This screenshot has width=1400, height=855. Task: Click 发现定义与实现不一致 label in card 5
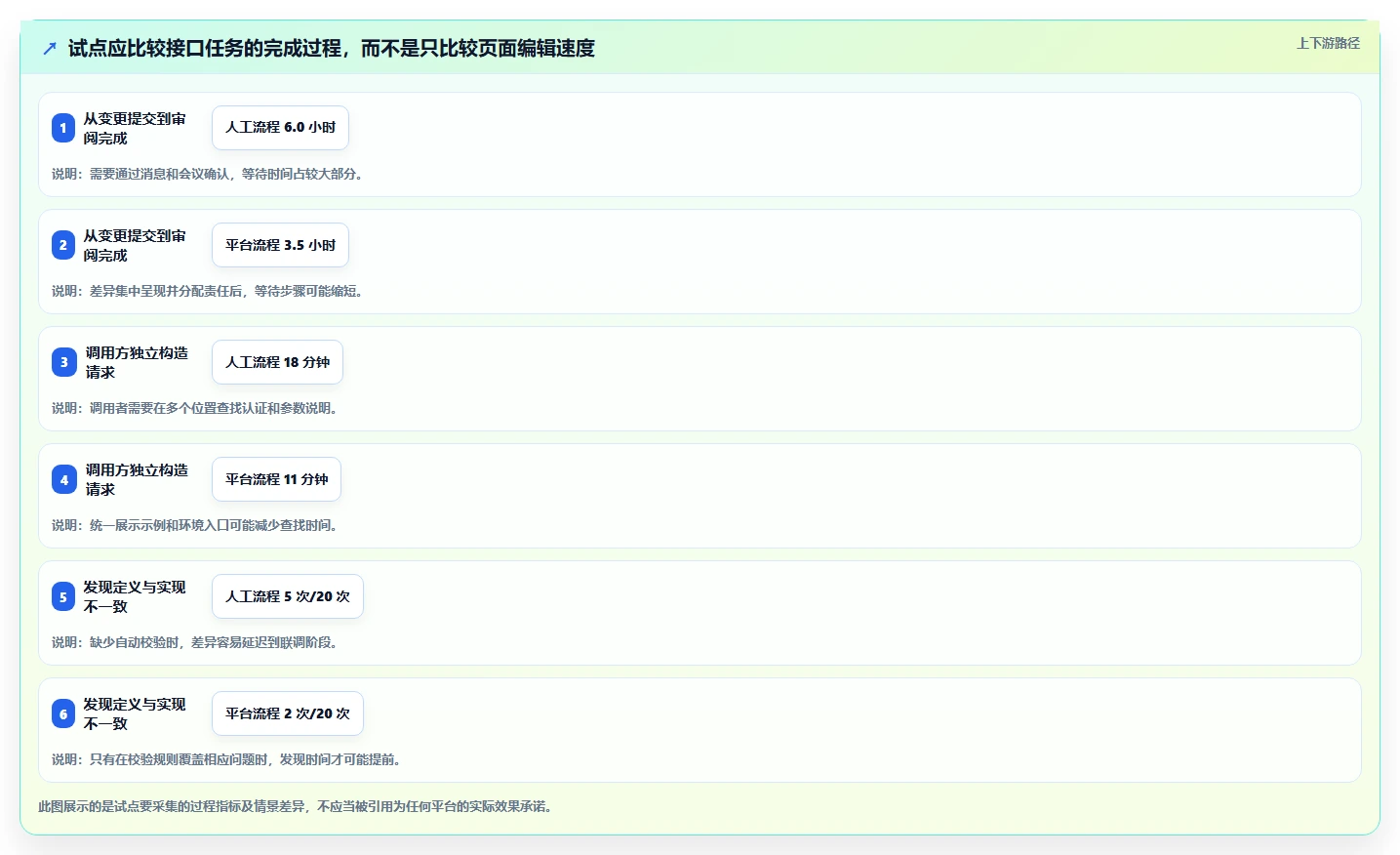point(135,596)
